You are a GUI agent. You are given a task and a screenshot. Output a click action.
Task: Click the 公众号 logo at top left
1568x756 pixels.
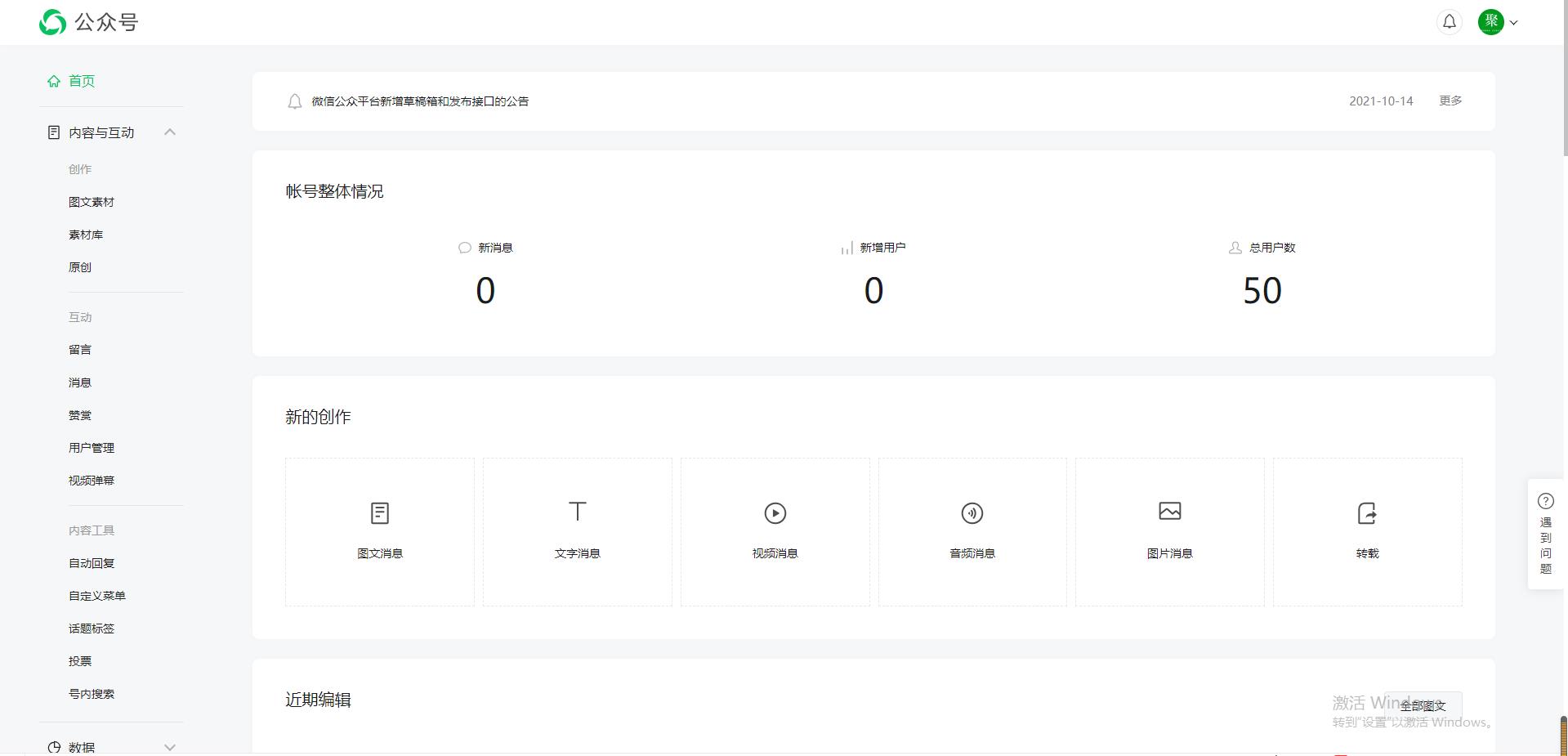point(88,22)
